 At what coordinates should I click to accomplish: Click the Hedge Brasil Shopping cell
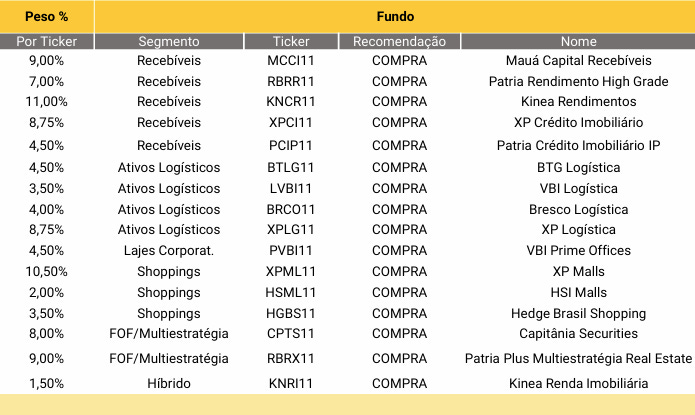(x=578, y=313)
